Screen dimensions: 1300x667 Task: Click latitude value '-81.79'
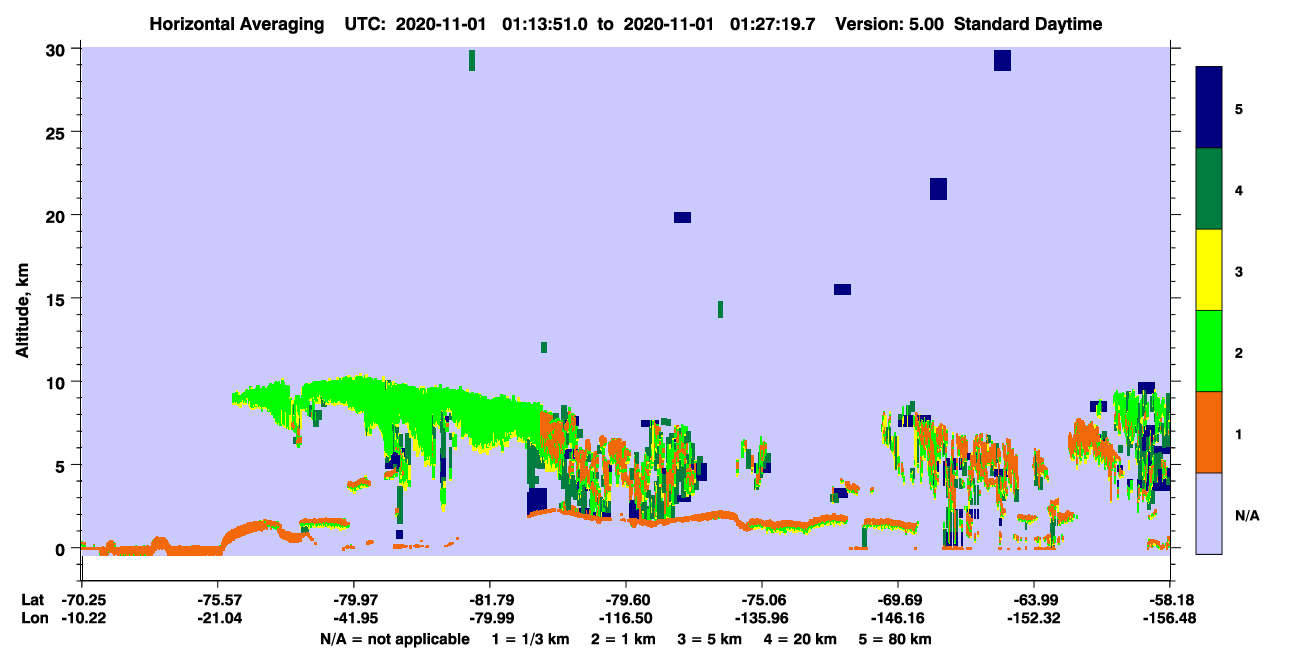click(x=489, y=600)
